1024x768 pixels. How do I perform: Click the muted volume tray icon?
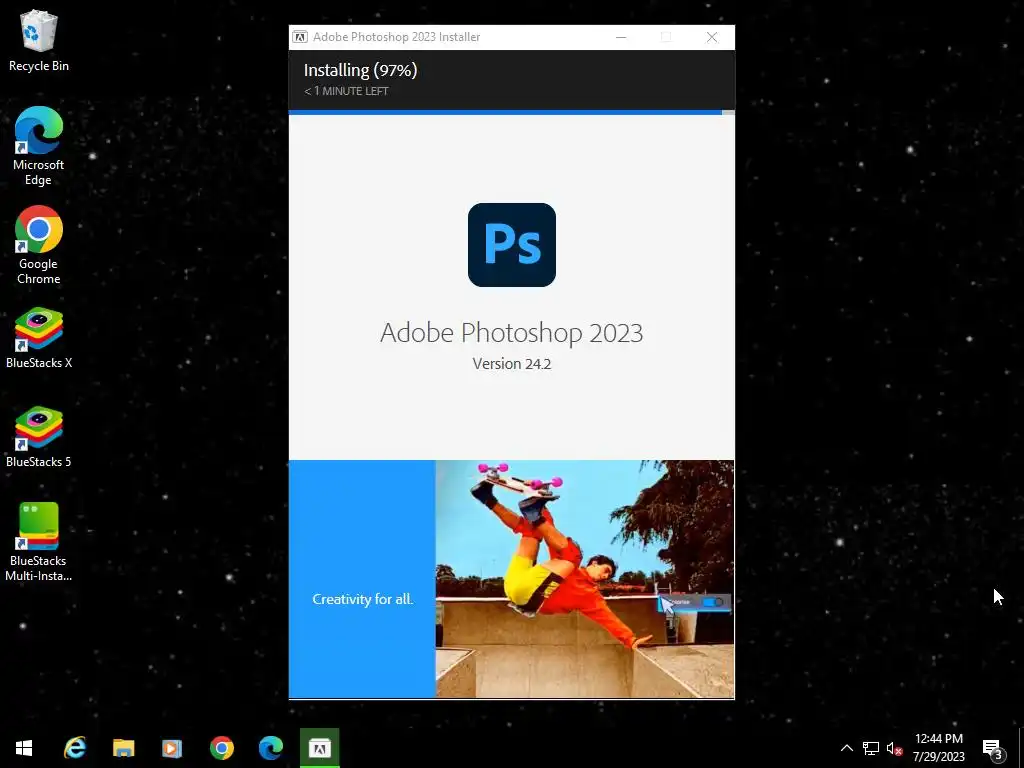[894, 748]
